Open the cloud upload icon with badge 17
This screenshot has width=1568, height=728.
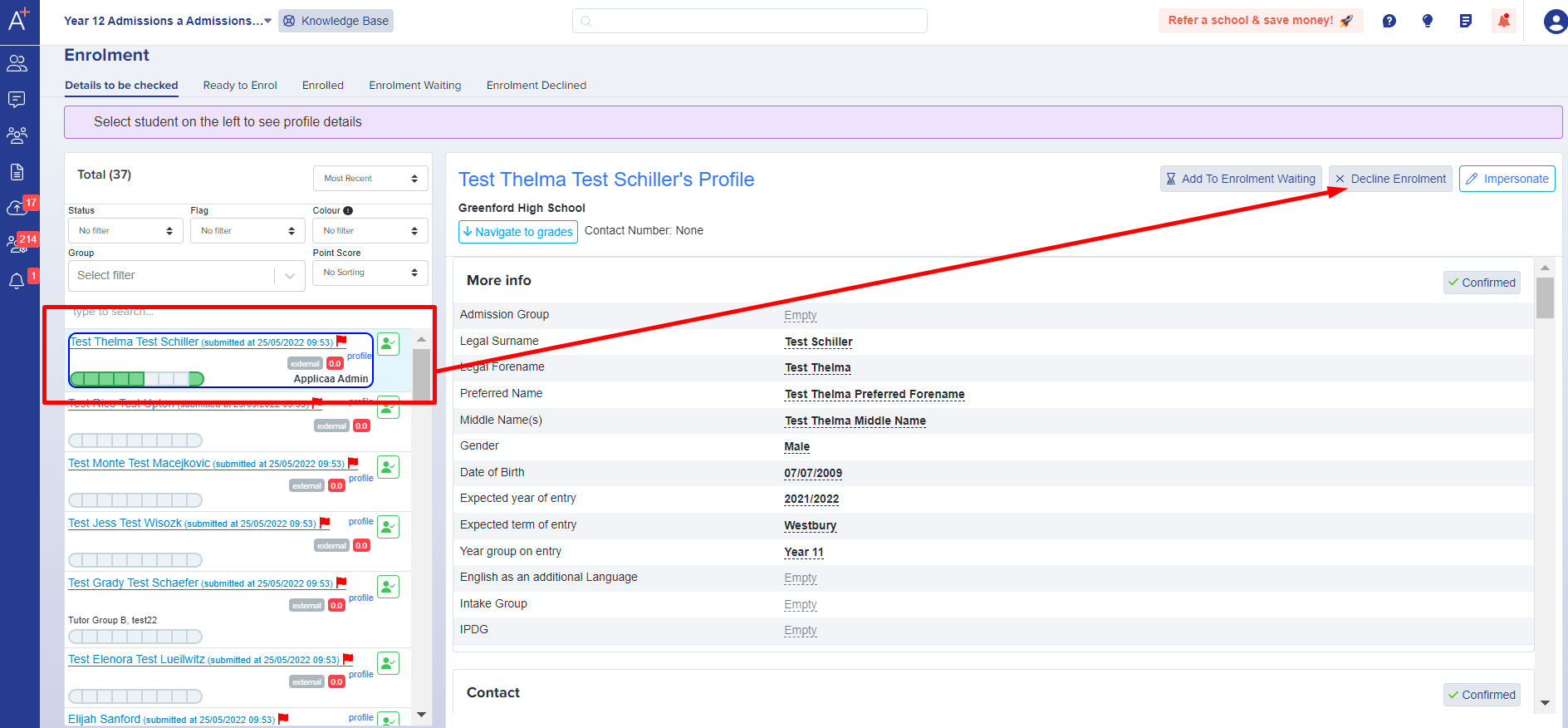[18, 207]
